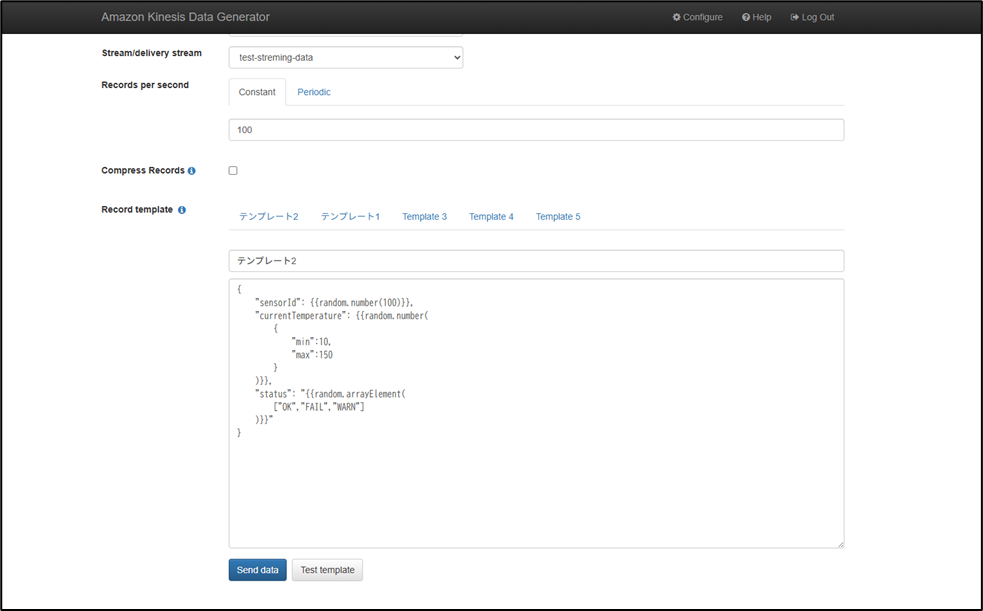983x611 pixels.
Task: Click the textarea resize handle corner
Action: click(840, 544)
